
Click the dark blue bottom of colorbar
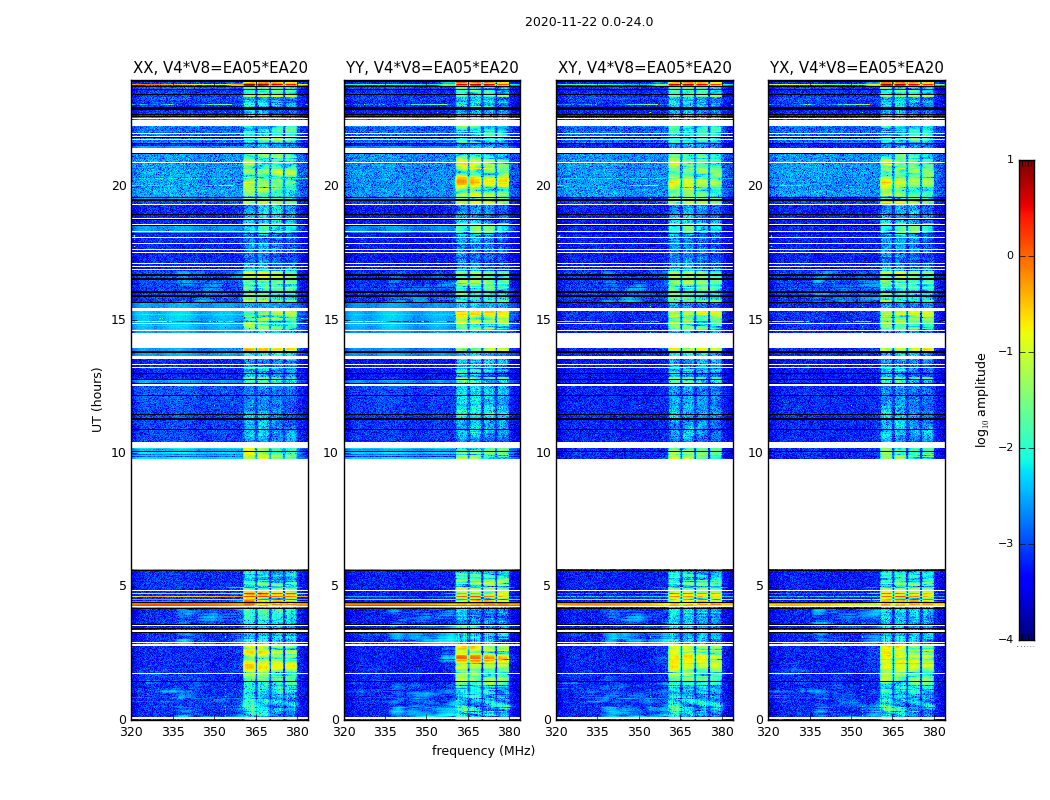(1027, 635)
